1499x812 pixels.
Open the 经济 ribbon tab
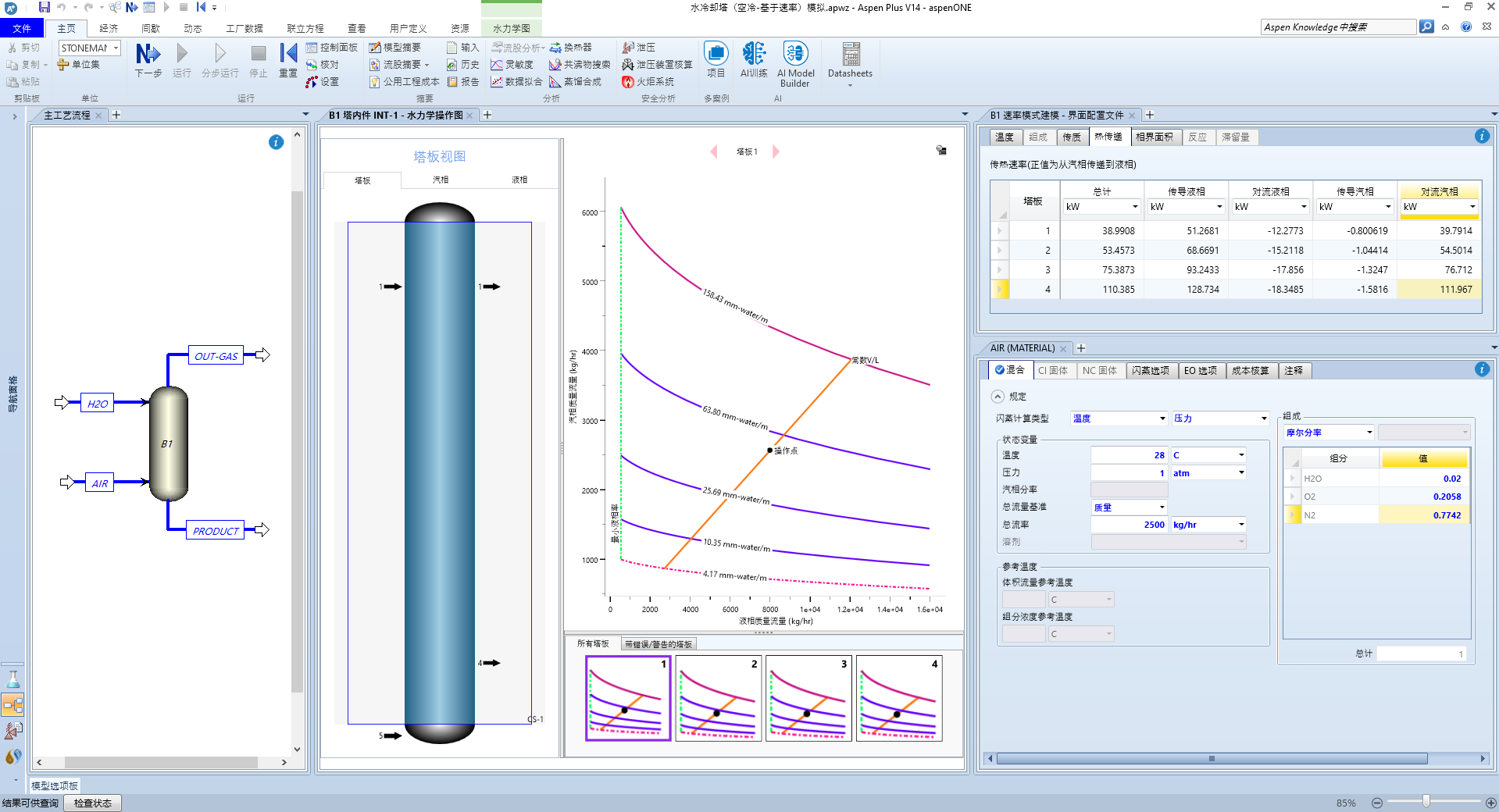pos(109,29)
